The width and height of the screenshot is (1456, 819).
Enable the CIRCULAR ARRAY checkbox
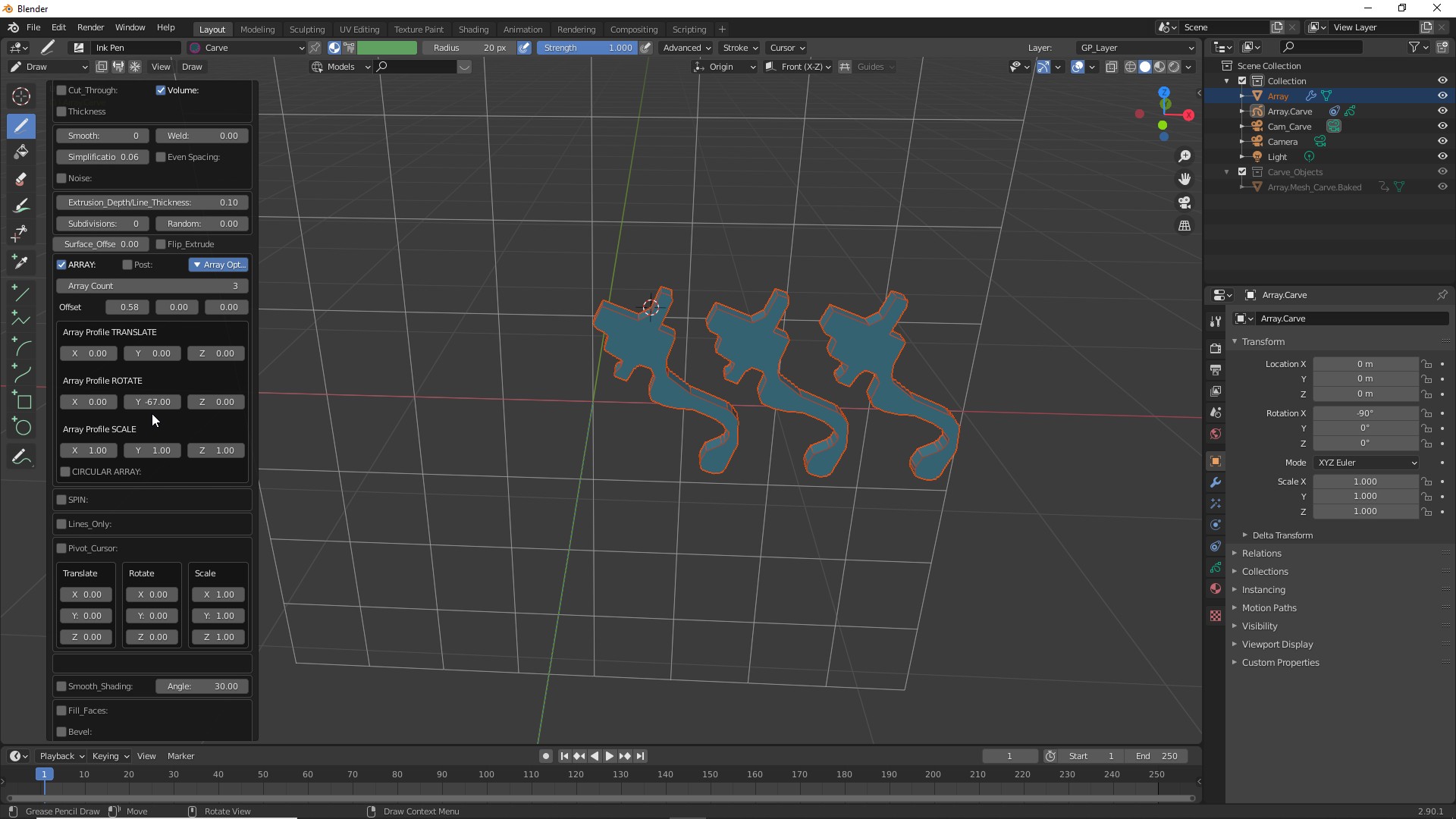click(x=66, y=472)
